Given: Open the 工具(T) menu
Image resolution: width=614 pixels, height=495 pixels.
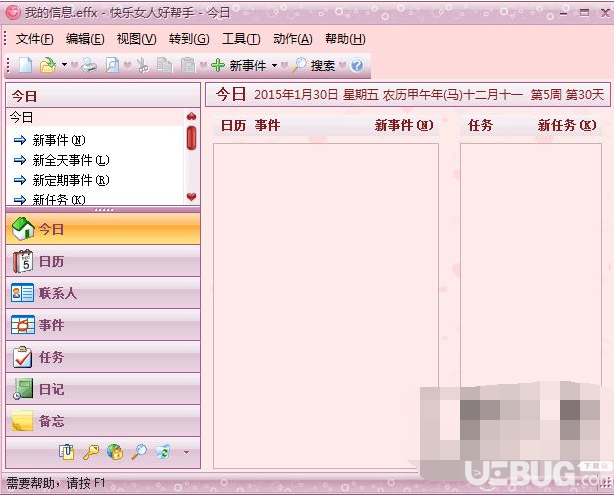Looking at the screenshot, I should 241,39.
